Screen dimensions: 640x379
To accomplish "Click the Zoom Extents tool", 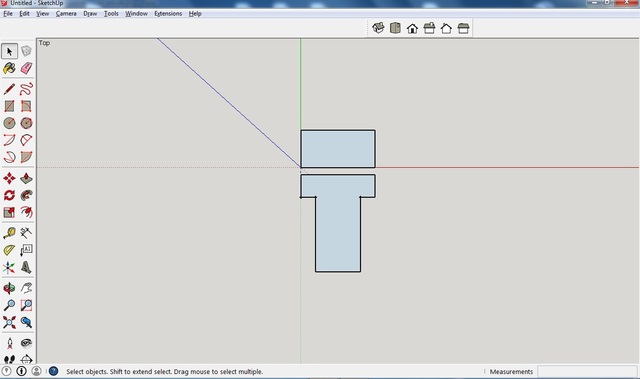I will click(9, 322).
